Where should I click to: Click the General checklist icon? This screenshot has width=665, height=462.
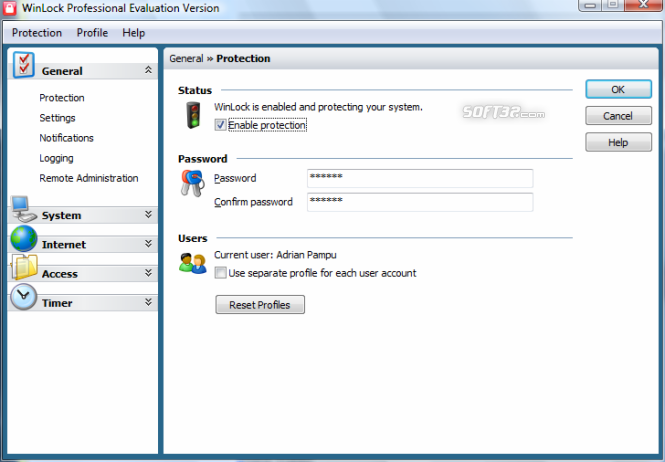pos(24,65)
